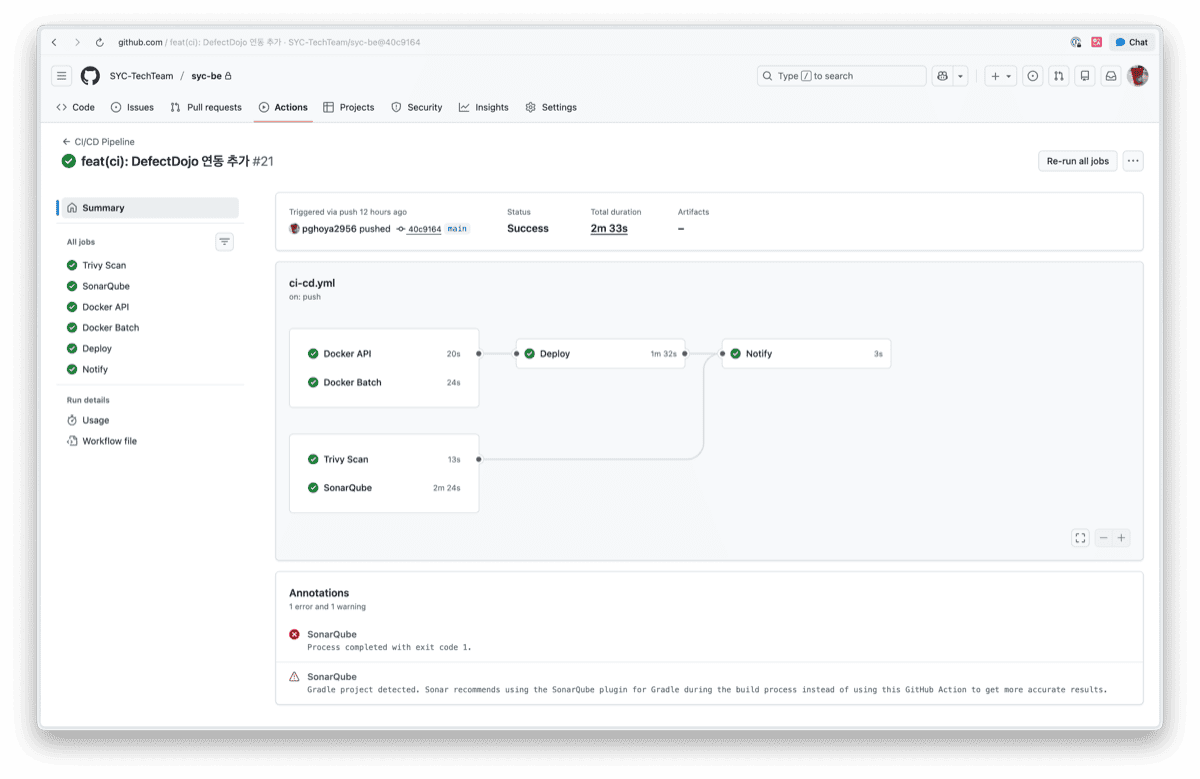Zoom out the workflow graph
Viewport: 1200px width, 779px height.
[1104, 538]
